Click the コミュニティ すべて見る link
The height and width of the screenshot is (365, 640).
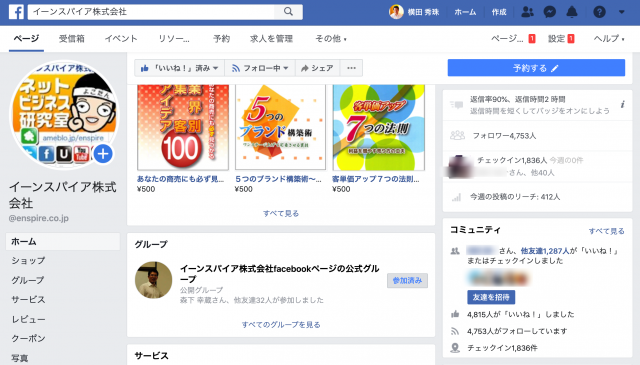pyautogui.click(x=607, y=231)
